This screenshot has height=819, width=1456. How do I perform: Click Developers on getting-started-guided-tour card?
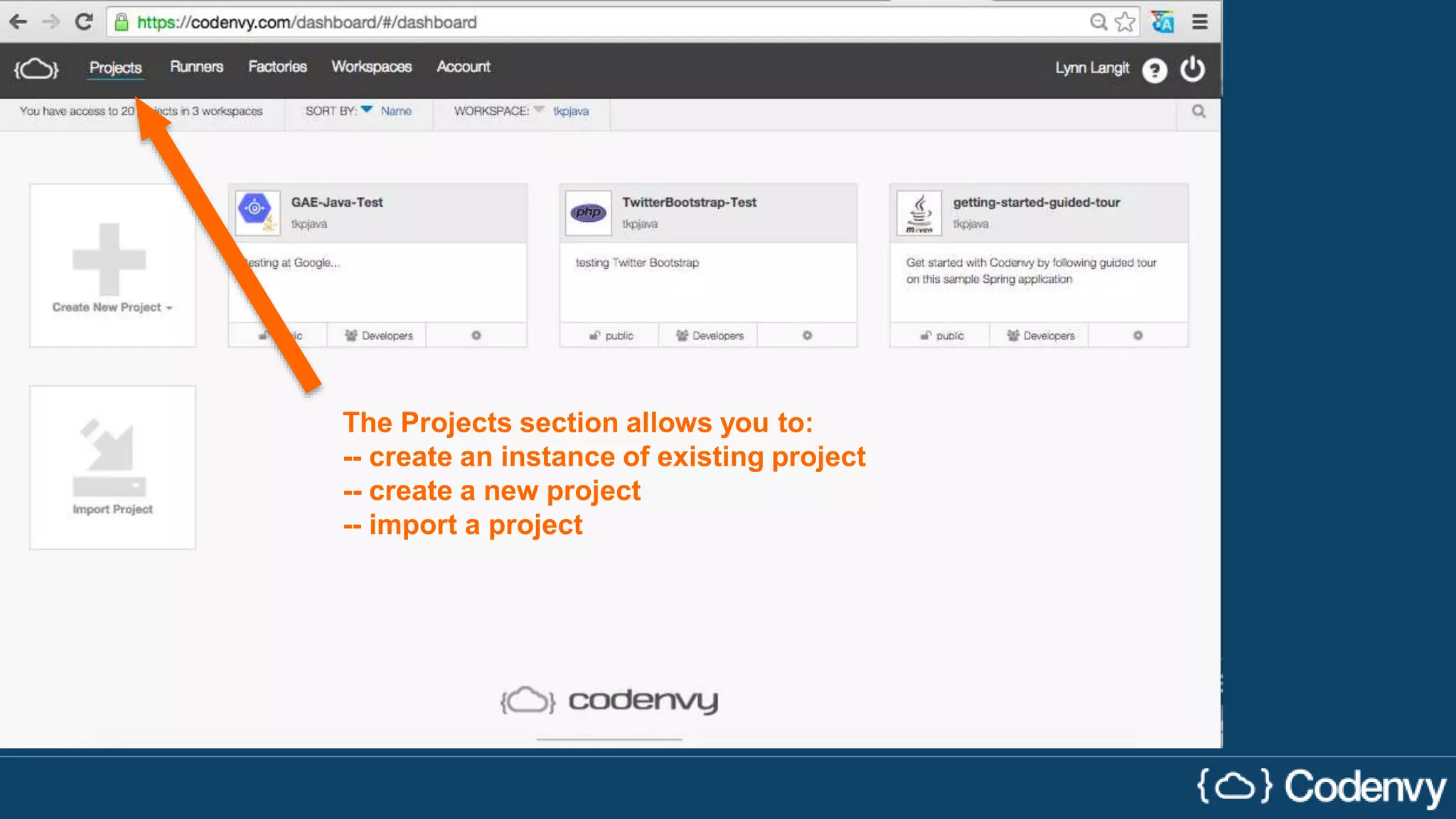pyautogui.click(x=1041, y=336)
